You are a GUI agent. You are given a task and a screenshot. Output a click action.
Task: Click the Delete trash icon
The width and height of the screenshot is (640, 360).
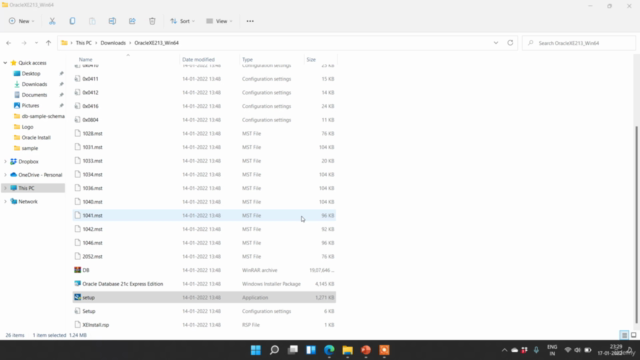click(x=152, y=21)
